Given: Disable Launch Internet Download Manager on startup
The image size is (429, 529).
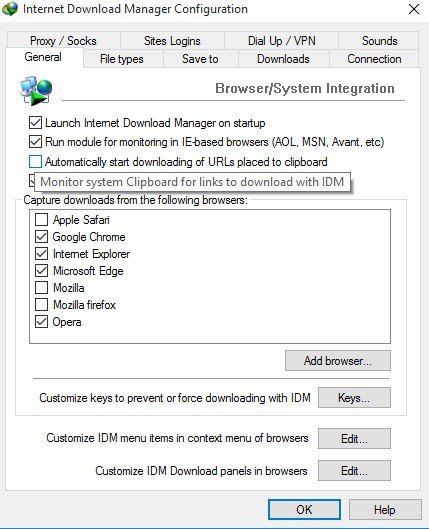Looking at the screenshot, I should click(x=35, y=123).
